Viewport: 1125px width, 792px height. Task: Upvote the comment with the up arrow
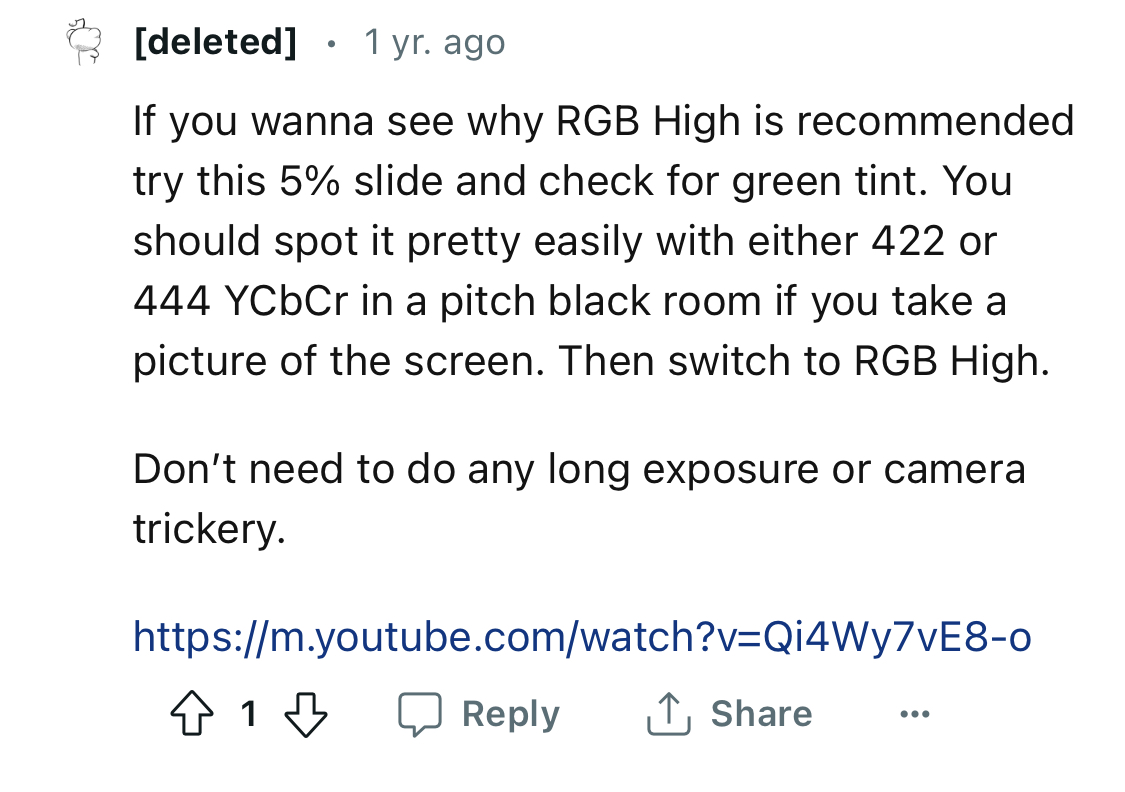tap(192, 713)
